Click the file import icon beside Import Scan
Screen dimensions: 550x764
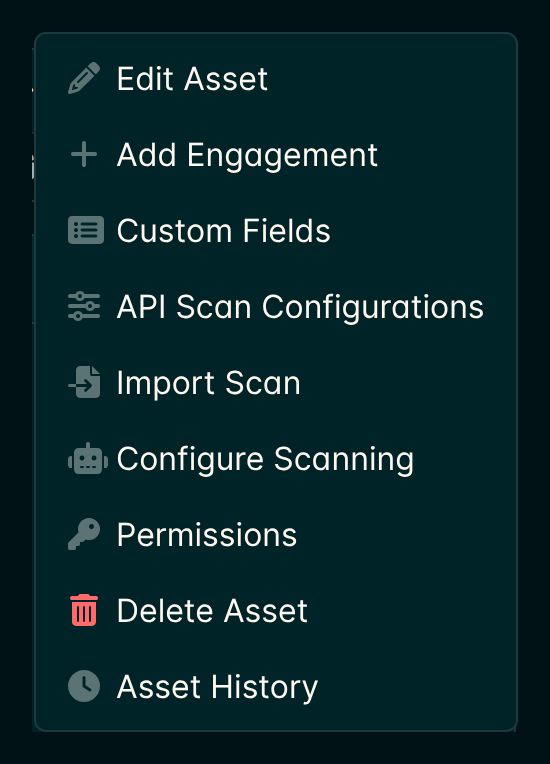click(84, 382)
